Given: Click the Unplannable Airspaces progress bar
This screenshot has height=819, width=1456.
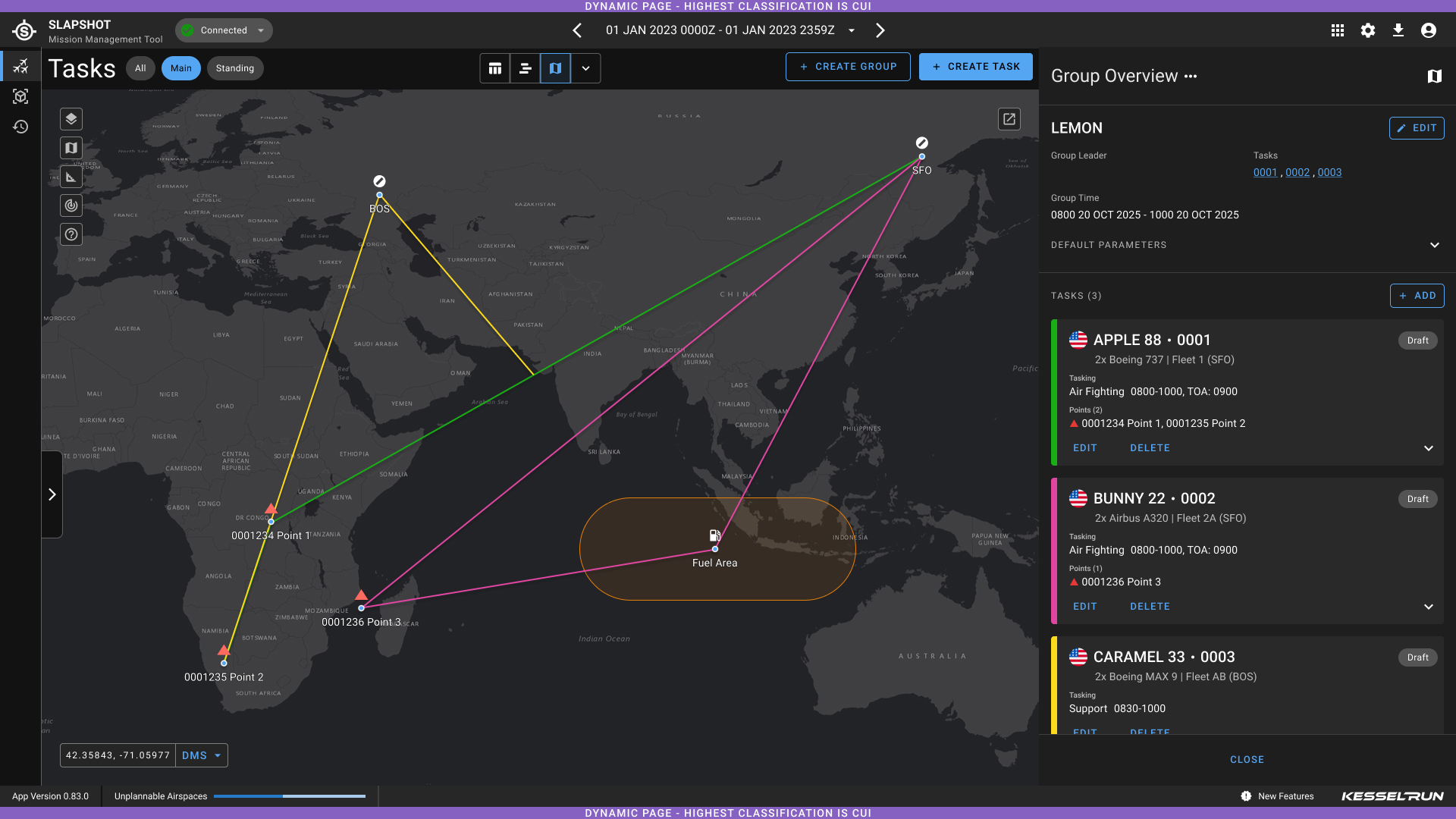Looking at the screenshot, I should point(290,796).
